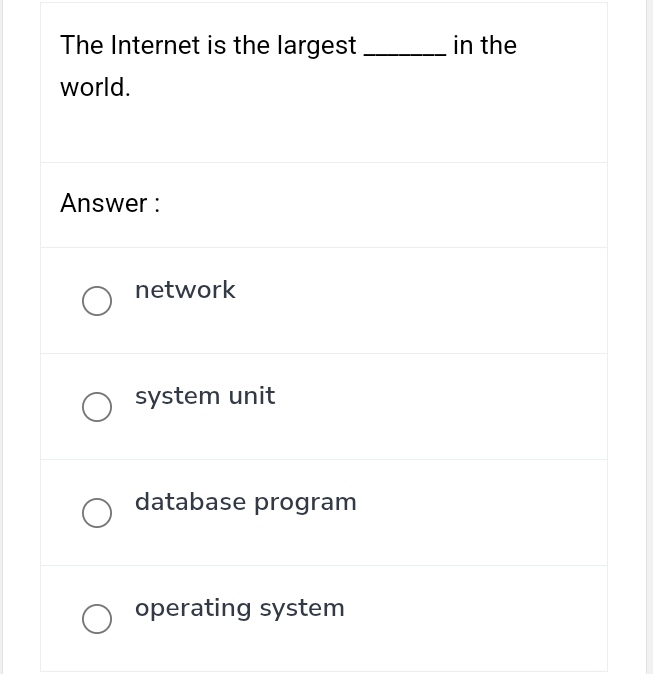
Task: Click the "operating system" answer label
Action: 239,608
